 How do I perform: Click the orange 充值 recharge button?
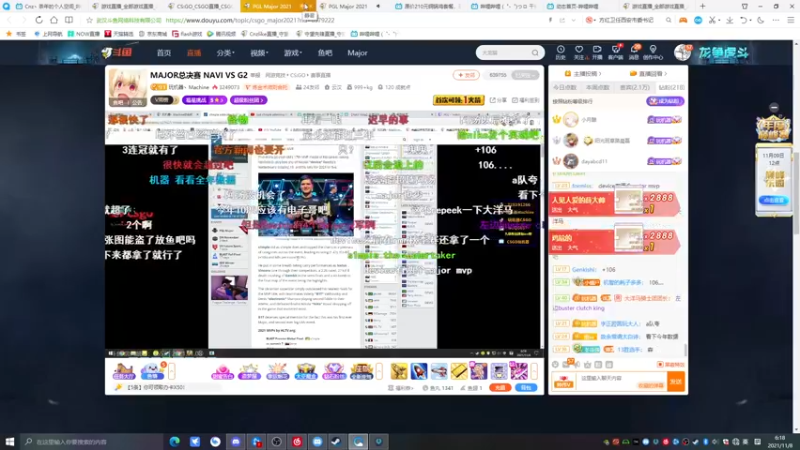(x=500, y=388)
